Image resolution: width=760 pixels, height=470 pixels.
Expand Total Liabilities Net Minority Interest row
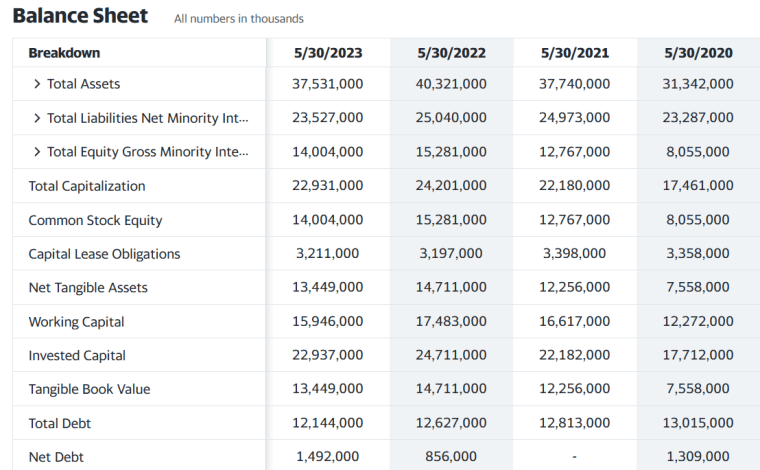point(37,118)
